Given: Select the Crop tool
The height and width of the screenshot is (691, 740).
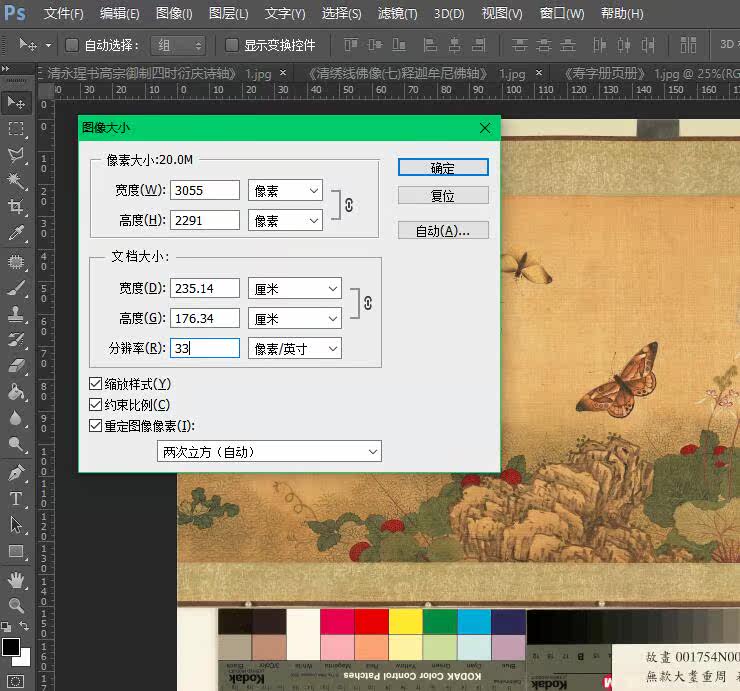Looking at the screenshot, I should click(x=16, y=206).
